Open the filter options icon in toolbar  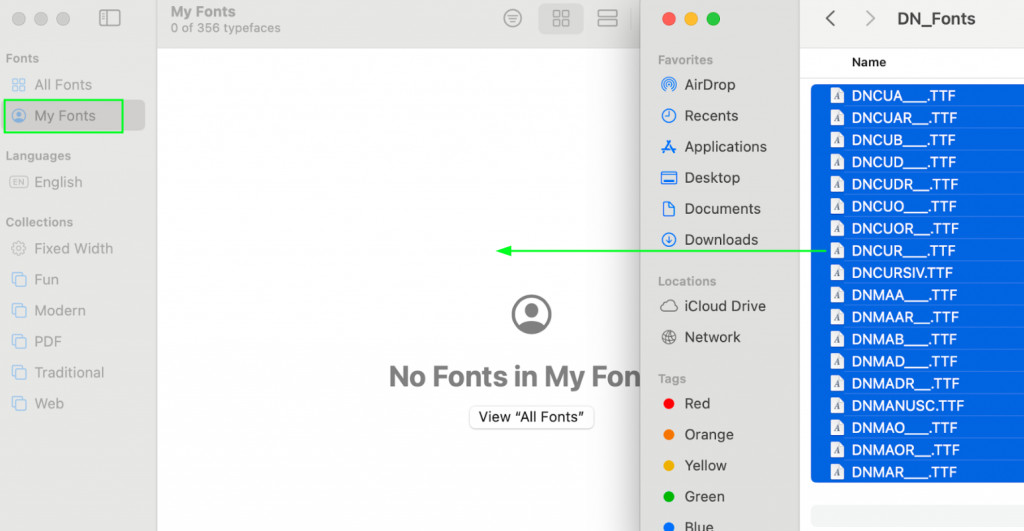pyautogui.click(x=513, y=19)
